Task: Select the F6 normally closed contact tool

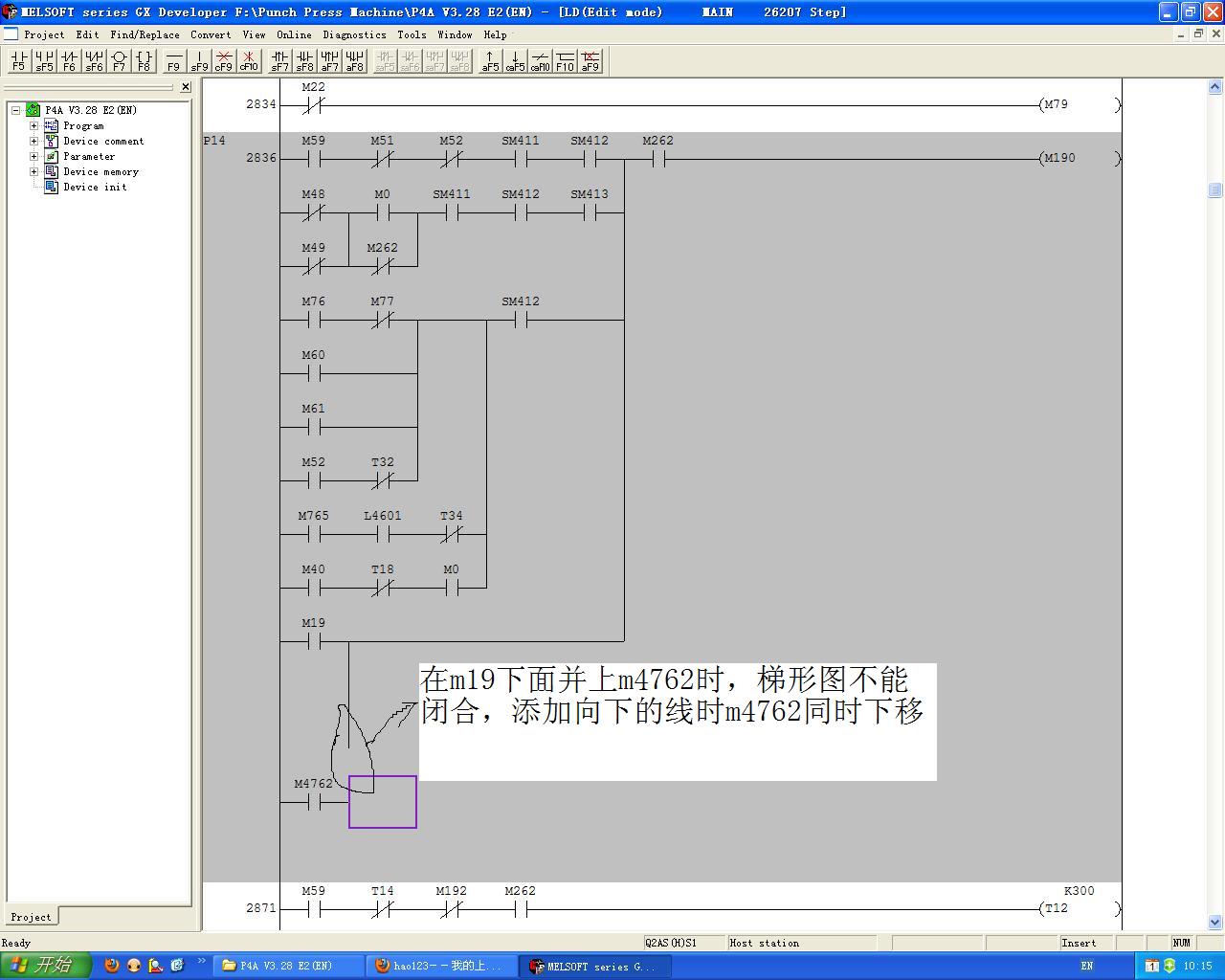Action: [69, 61]
